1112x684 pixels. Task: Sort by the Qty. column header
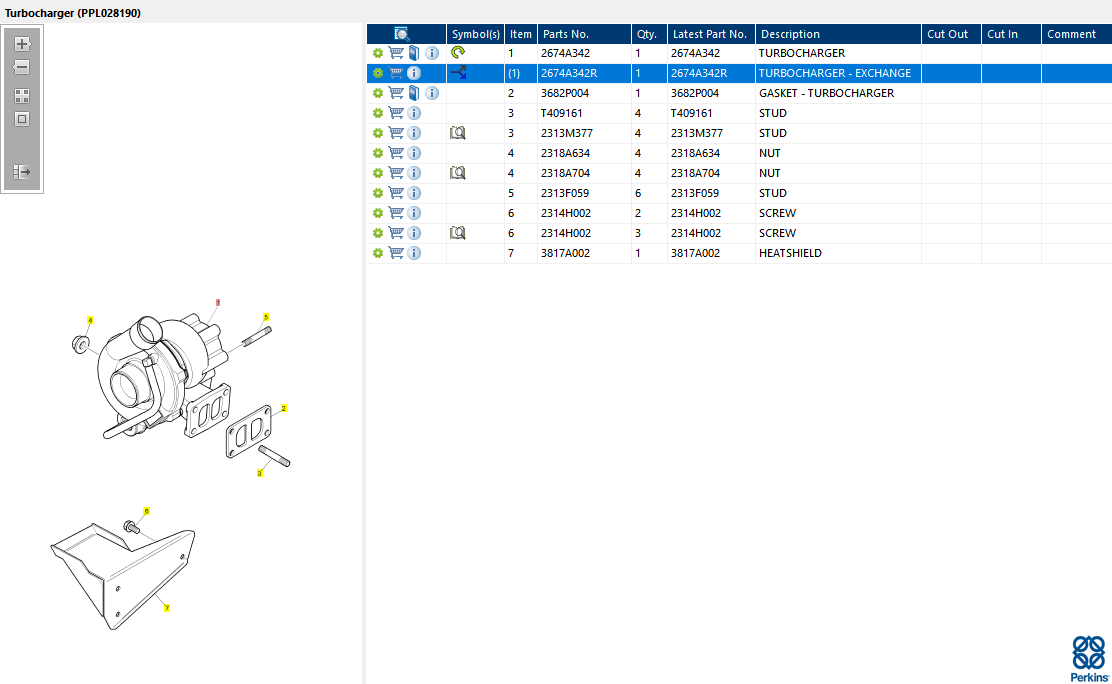(x=649, y=34)
